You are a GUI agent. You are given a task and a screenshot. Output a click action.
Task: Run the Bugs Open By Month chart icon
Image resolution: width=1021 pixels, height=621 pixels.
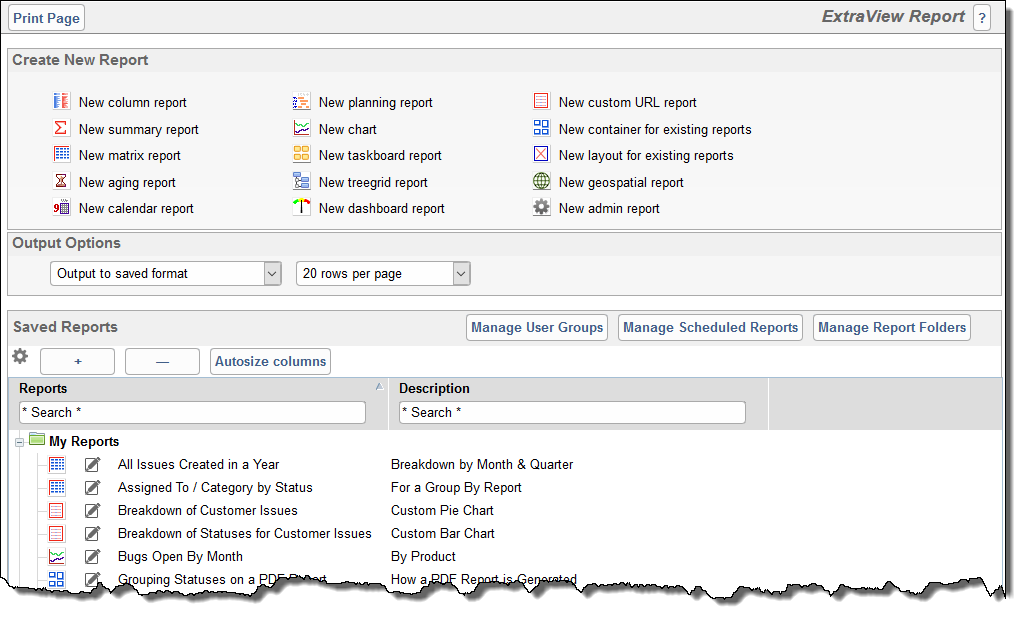57,557
